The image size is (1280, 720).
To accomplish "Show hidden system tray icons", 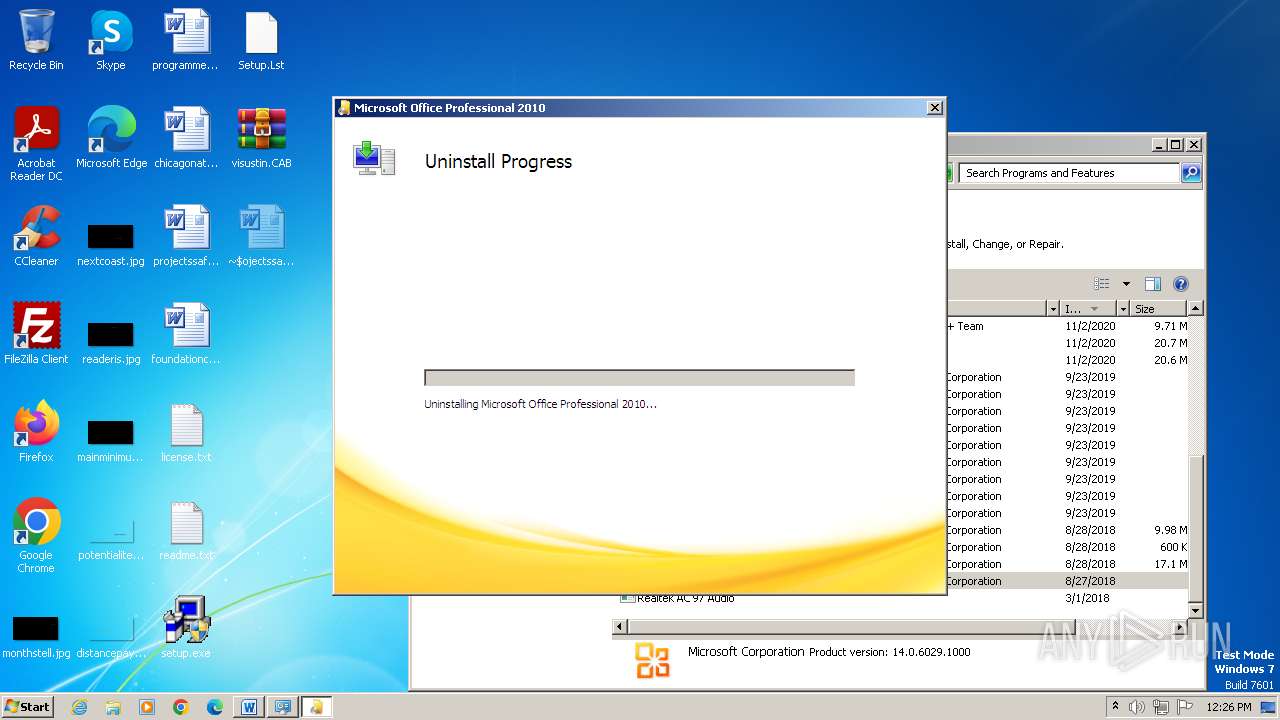I will (1115, 707).
